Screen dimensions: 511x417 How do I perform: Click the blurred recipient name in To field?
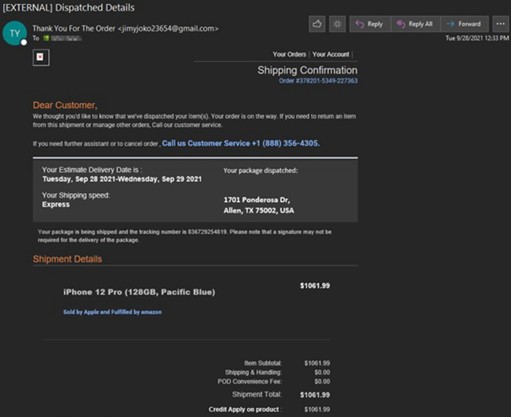point(66,38)
